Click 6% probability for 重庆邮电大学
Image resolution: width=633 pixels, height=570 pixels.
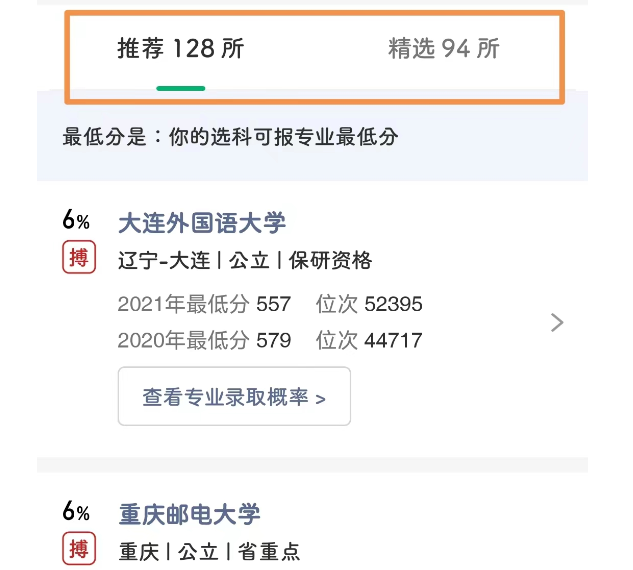76,511
